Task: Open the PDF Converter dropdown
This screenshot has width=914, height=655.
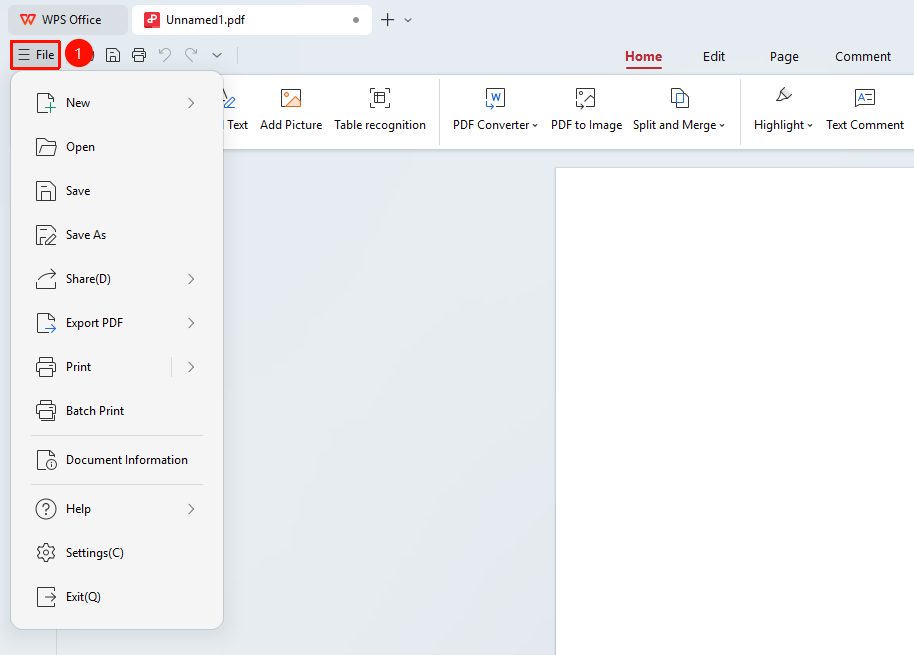Action: click(495, 110)
